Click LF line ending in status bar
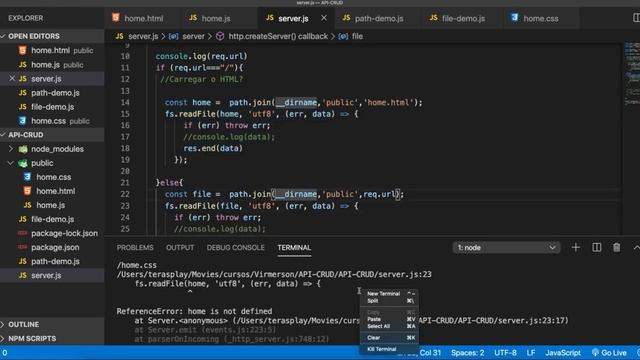The width and height of the screenshot is (640, 360). pos(531,353)
